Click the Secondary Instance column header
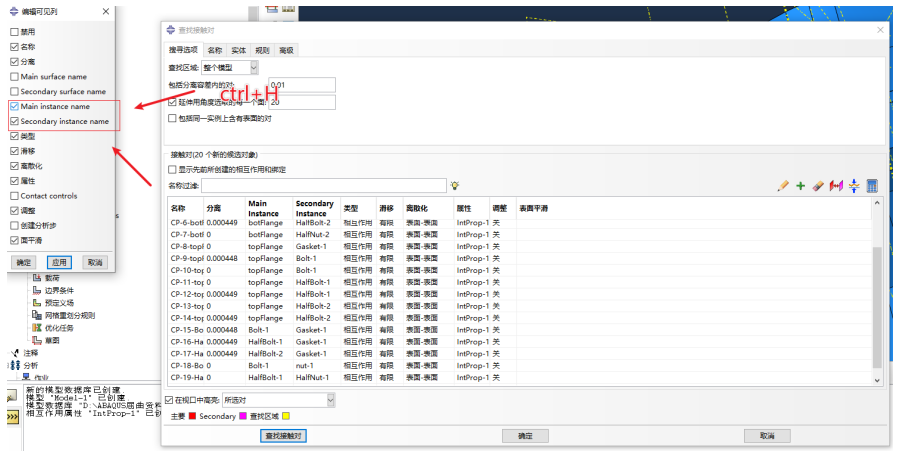 pos(316,209)
